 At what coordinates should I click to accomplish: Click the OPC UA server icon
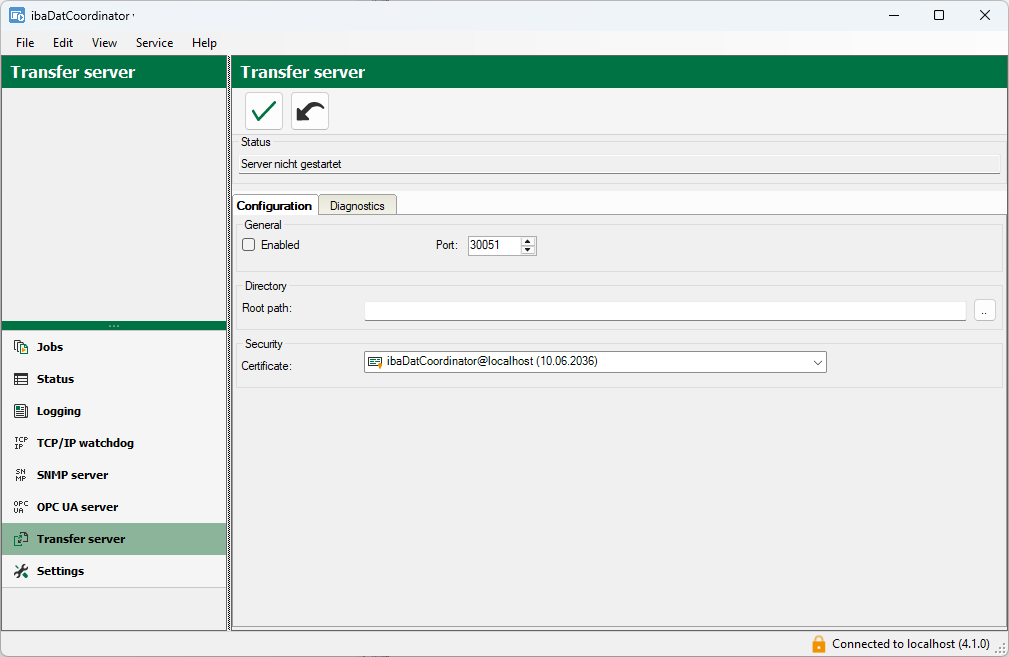tap(21, 507)
